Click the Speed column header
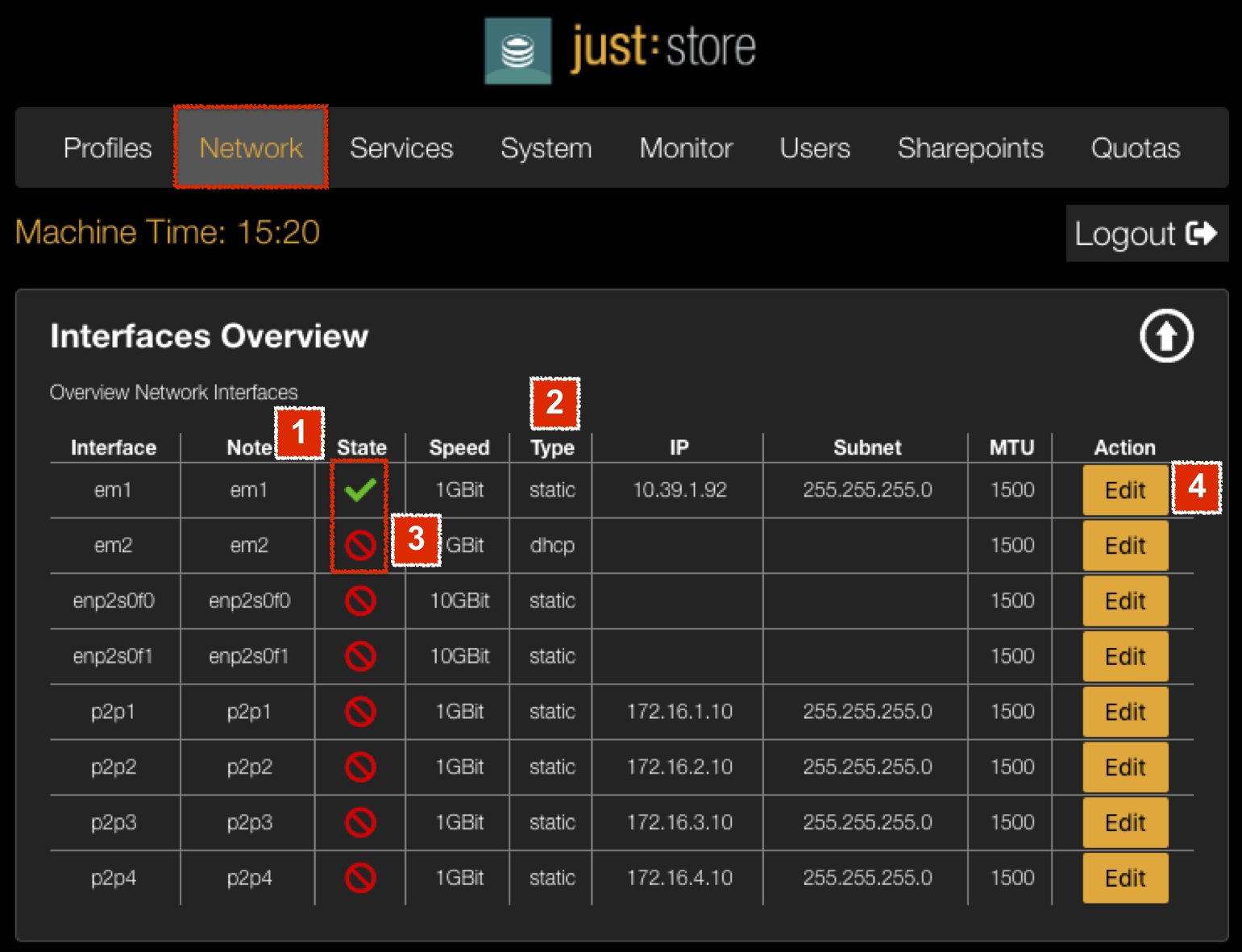1242x952 pixels. [459, 447]
